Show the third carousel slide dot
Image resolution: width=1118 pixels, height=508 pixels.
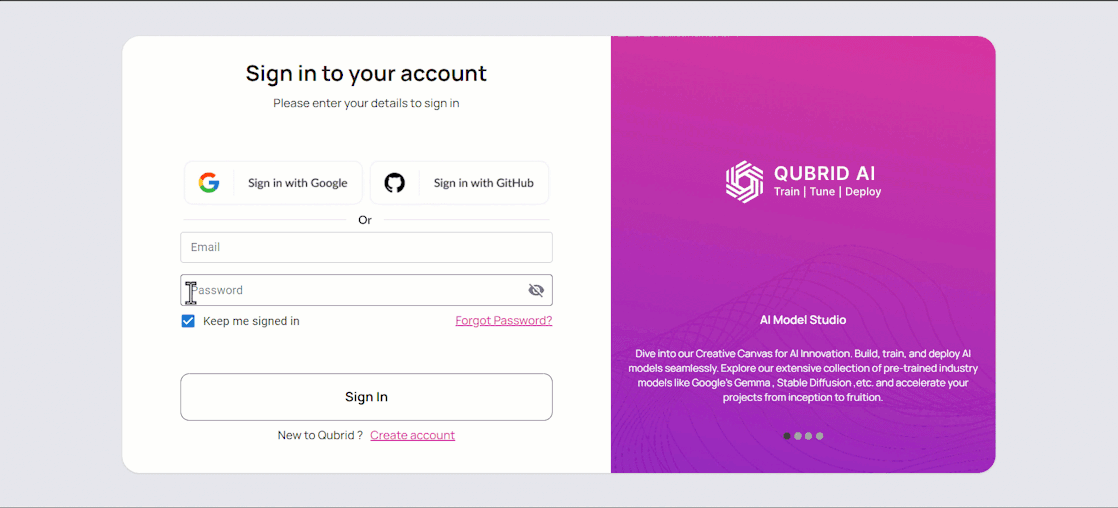(x=809, y=436)
